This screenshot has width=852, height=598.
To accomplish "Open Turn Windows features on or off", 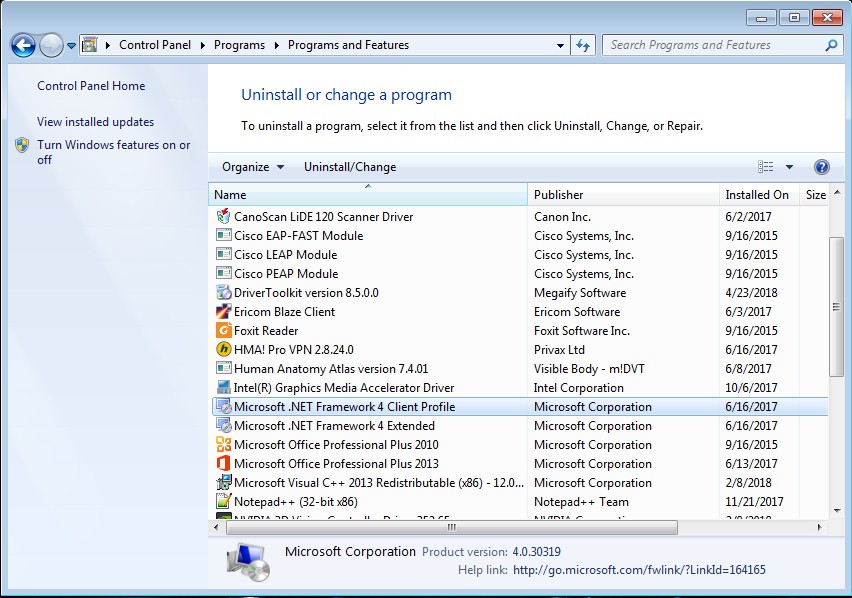I will (x=114, y=152).
